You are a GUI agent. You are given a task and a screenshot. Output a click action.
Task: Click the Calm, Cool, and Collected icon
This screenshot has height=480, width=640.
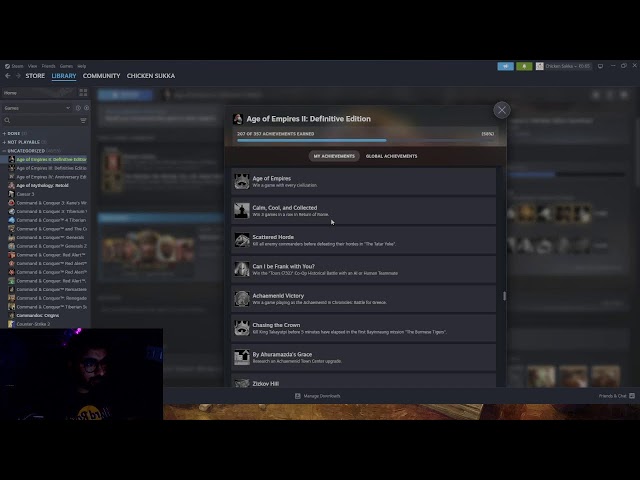[x=242, y=211]
